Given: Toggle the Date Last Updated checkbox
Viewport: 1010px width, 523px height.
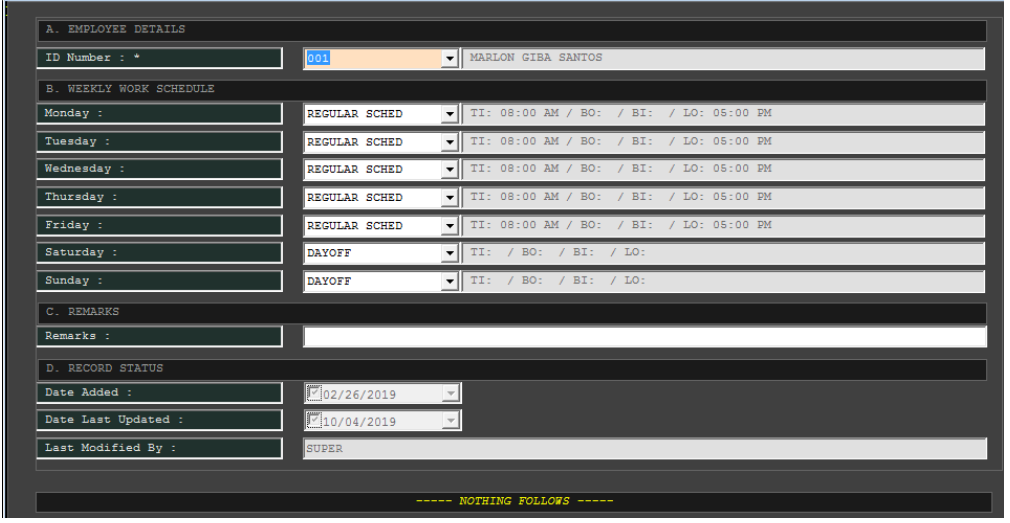Looking at the screenshot, I should [314, 421].
